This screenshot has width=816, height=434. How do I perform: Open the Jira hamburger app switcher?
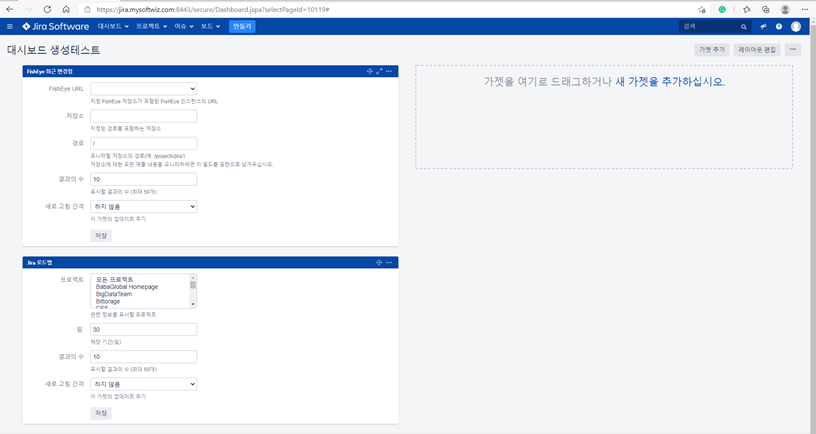(x=9, y=26)
